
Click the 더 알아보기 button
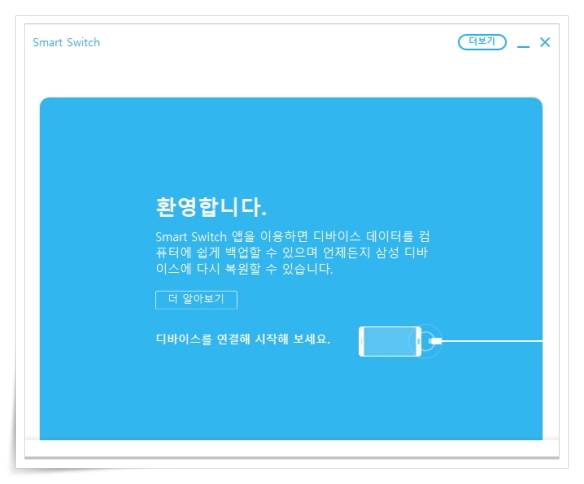[196, 300]
